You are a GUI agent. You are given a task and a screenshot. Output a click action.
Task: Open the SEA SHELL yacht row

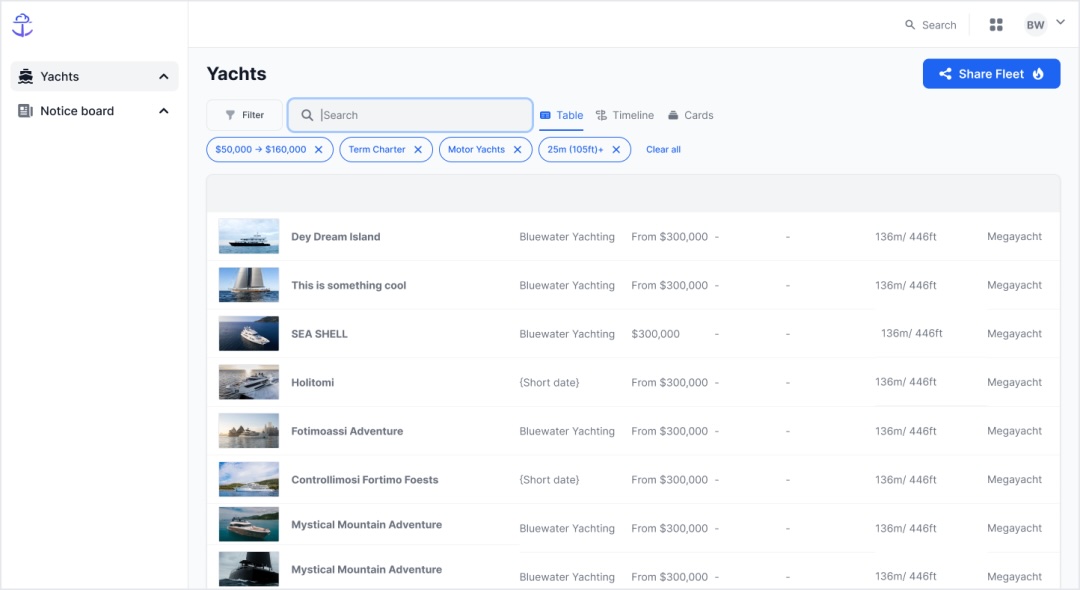click(x=319, y=334)
